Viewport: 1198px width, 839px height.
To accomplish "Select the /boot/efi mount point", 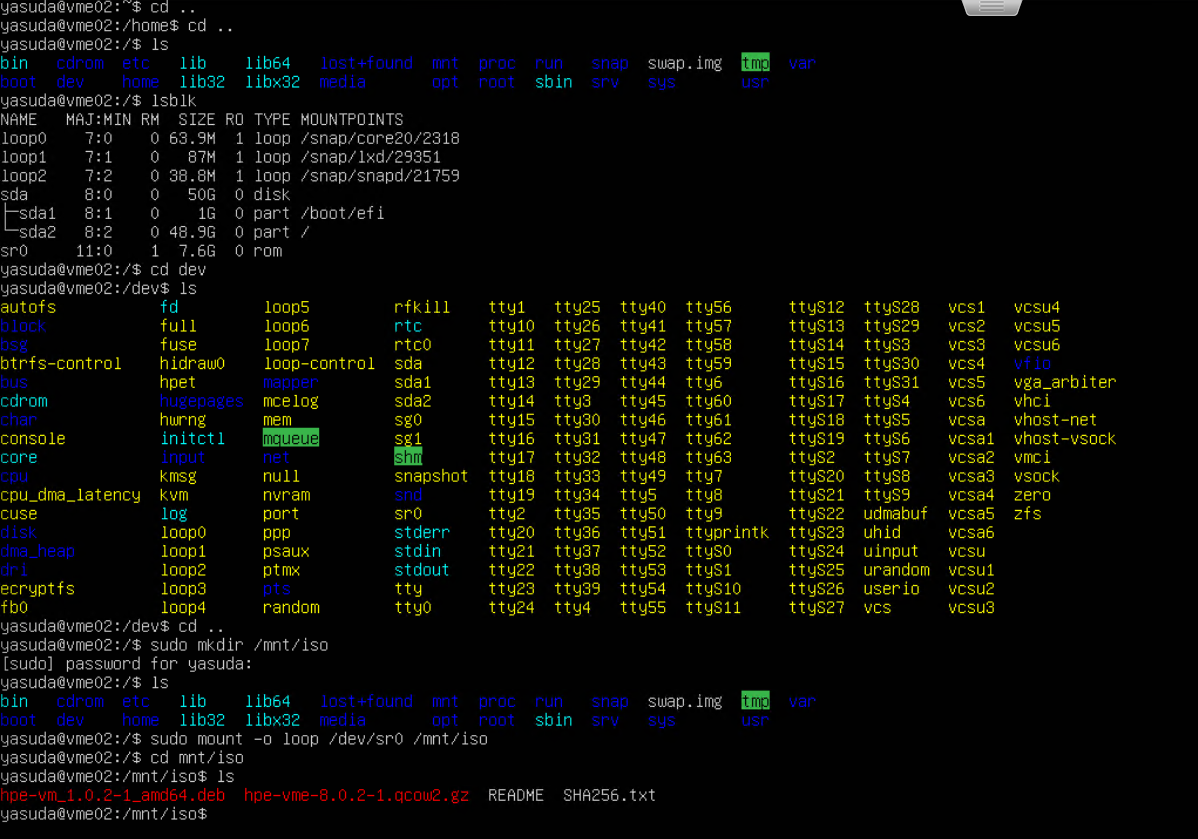I will [x=342, y=213].
